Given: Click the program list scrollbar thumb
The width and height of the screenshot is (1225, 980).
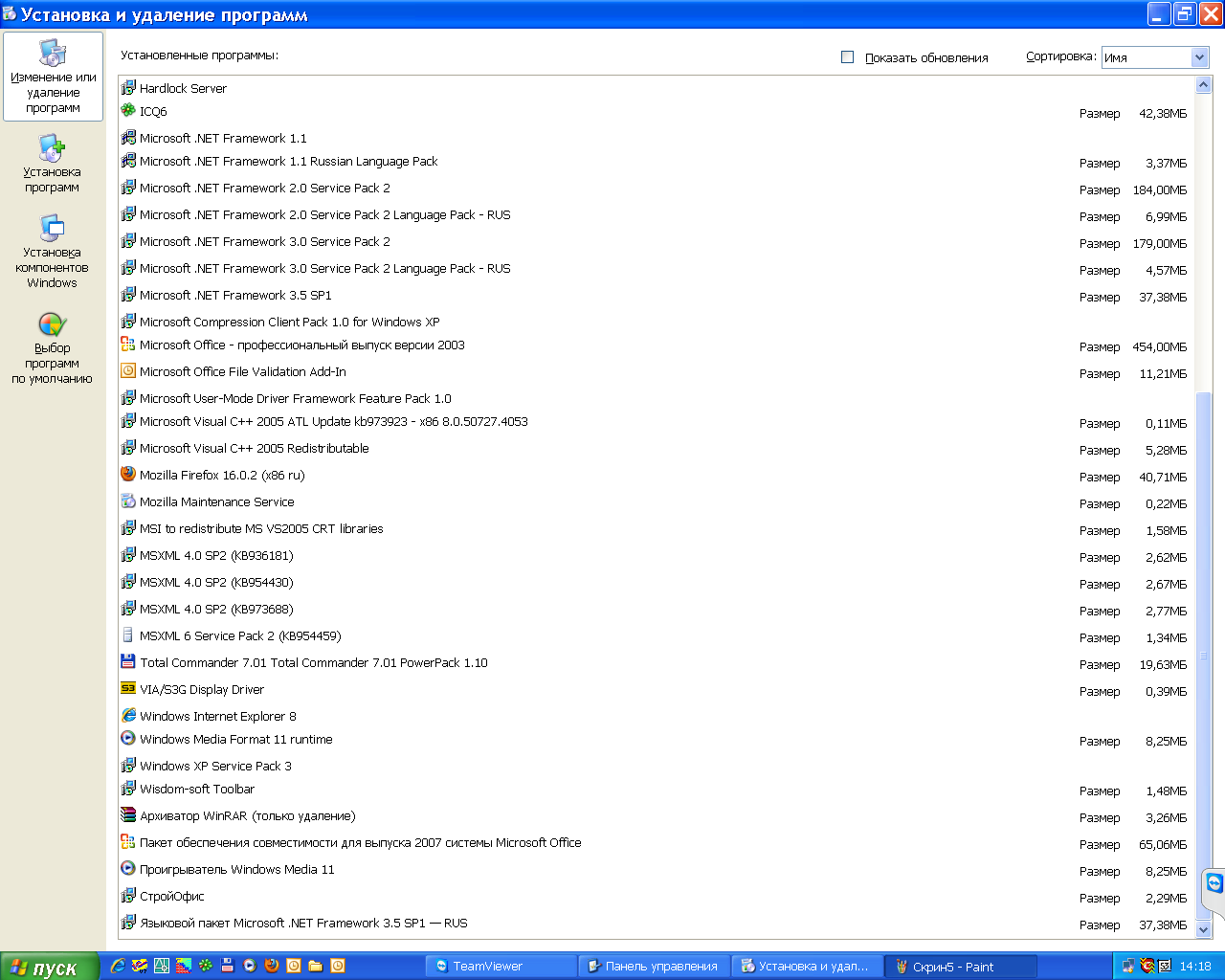Looking at the screenshot, I should coord(1204,656).
